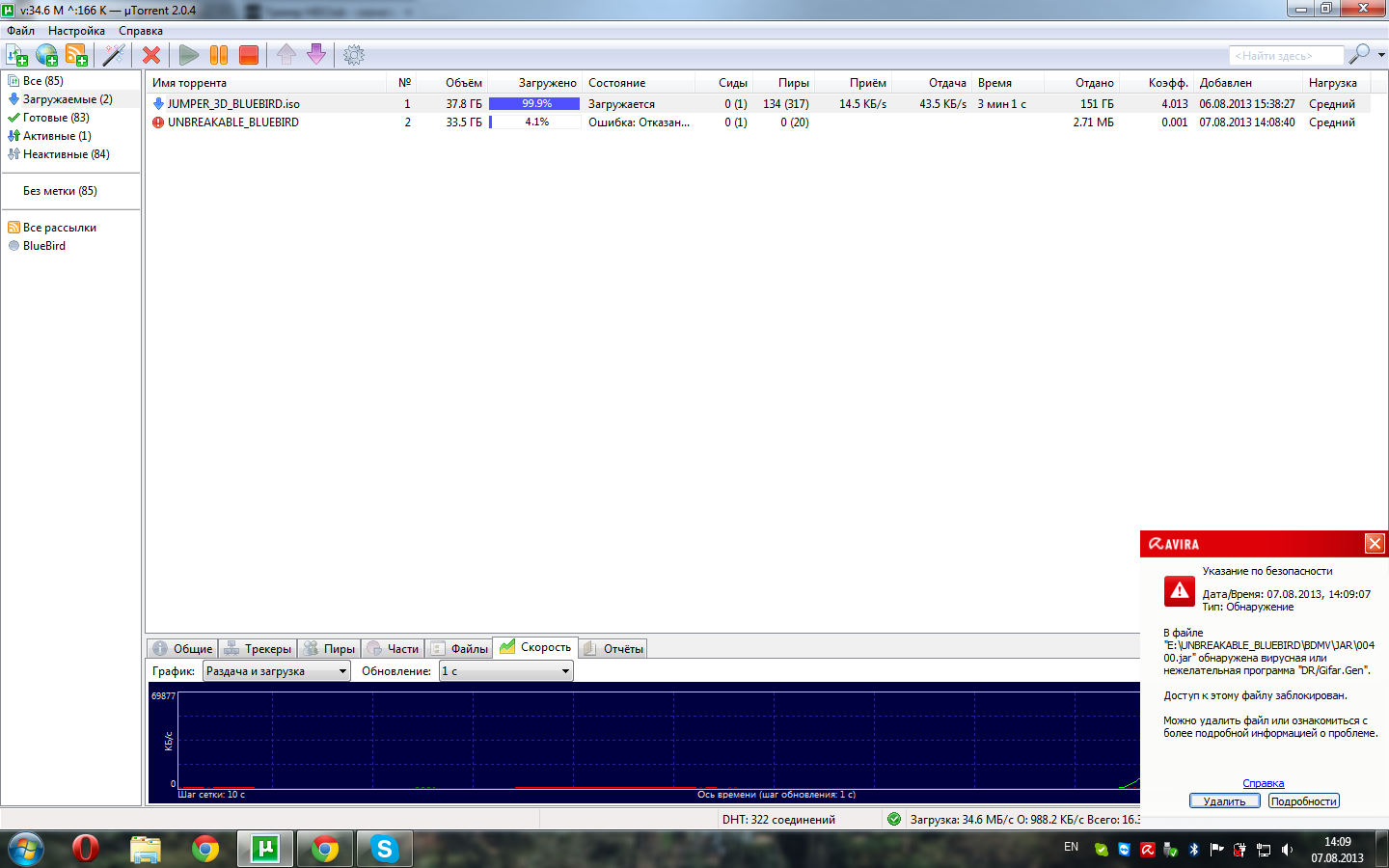The width and height of the screenshot is (1389, 868).
Task: Click the purple Move down queue arrow
Action: tap(316, 55)
